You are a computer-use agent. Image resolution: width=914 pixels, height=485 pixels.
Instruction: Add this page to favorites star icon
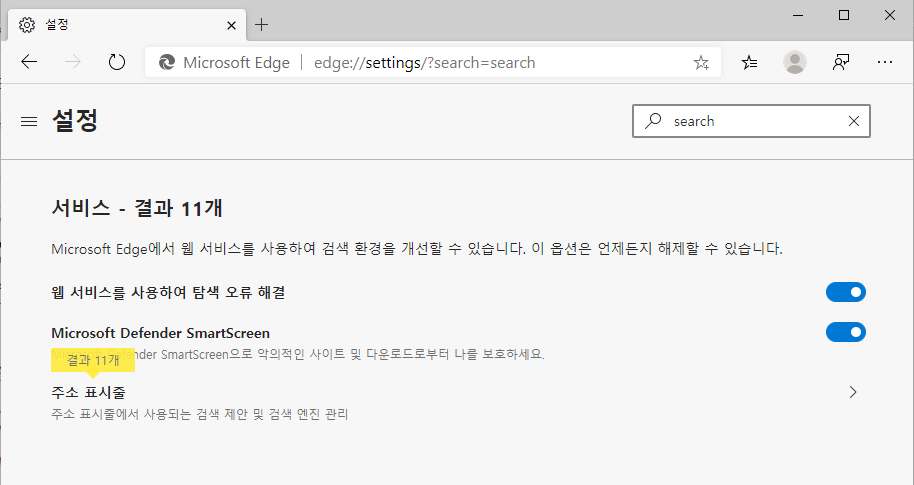[701, 62]
